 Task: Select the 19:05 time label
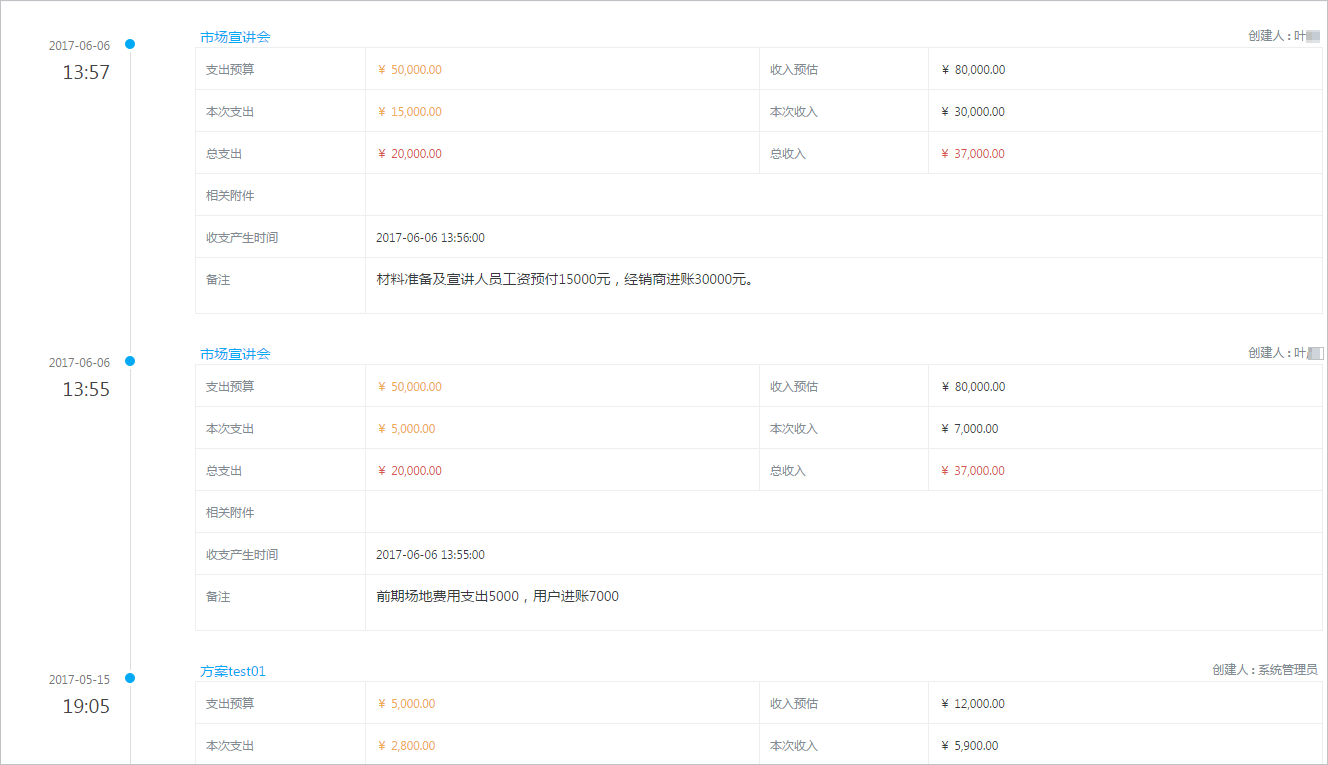86,706
